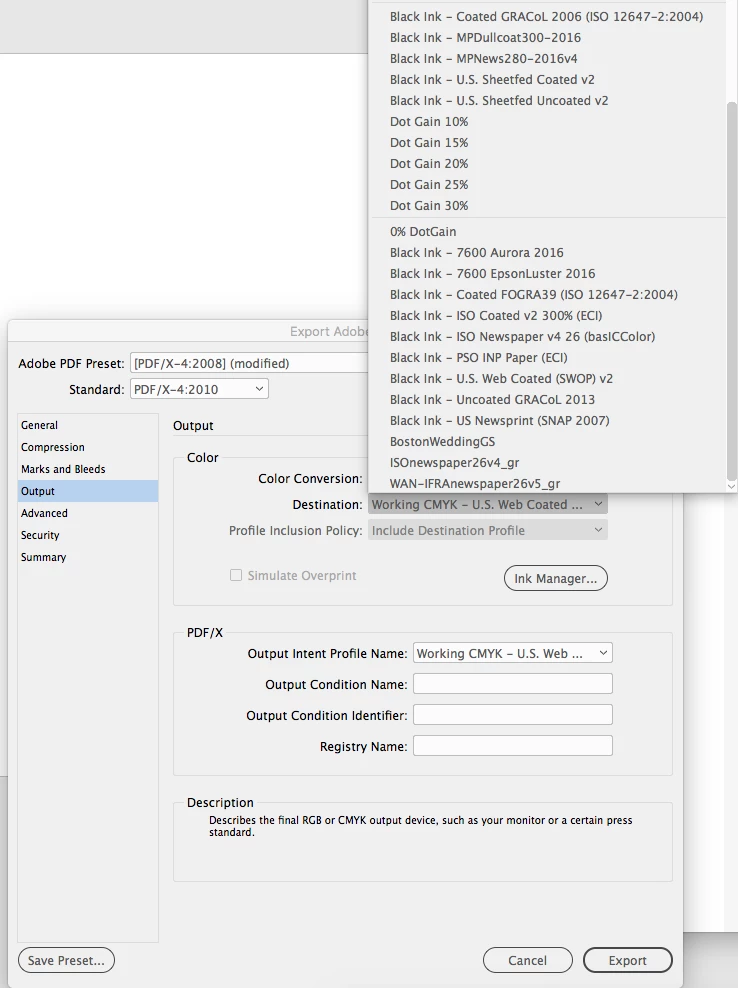Cancel the PDF export dialog

(528, 960)
